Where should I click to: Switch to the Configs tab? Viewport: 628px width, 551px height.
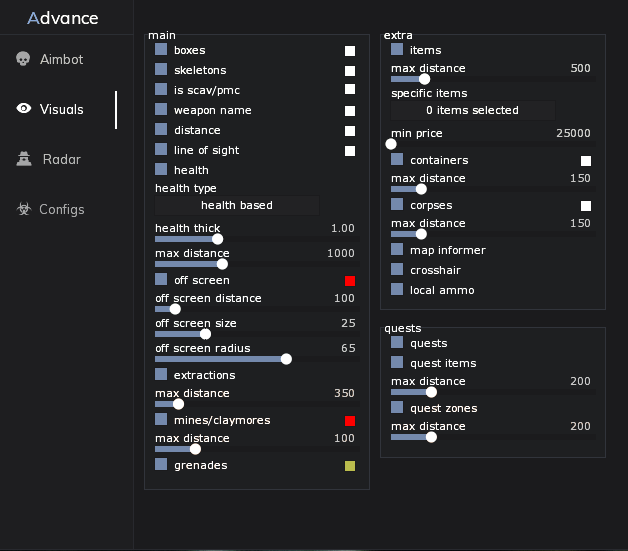pyautogui.click(x=61, y=209)
